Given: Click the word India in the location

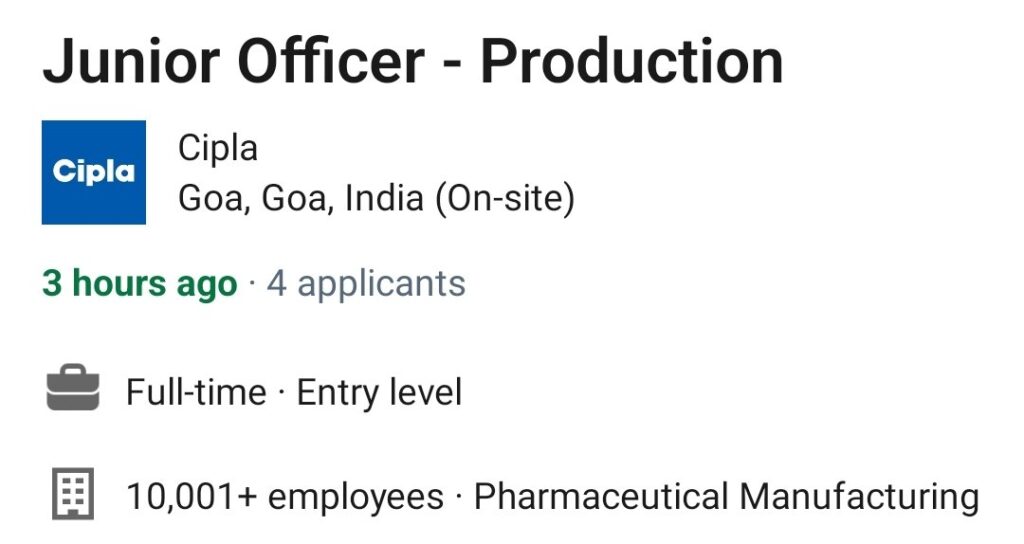Looking at the screenshot, I should [384, 198].
